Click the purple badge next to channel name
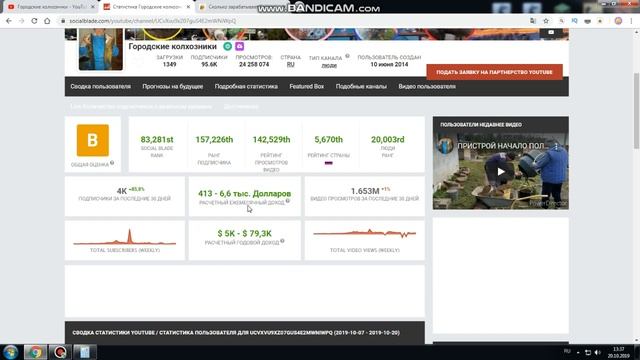This screenshot has width=640, height=360. click(x=240, y=46)
